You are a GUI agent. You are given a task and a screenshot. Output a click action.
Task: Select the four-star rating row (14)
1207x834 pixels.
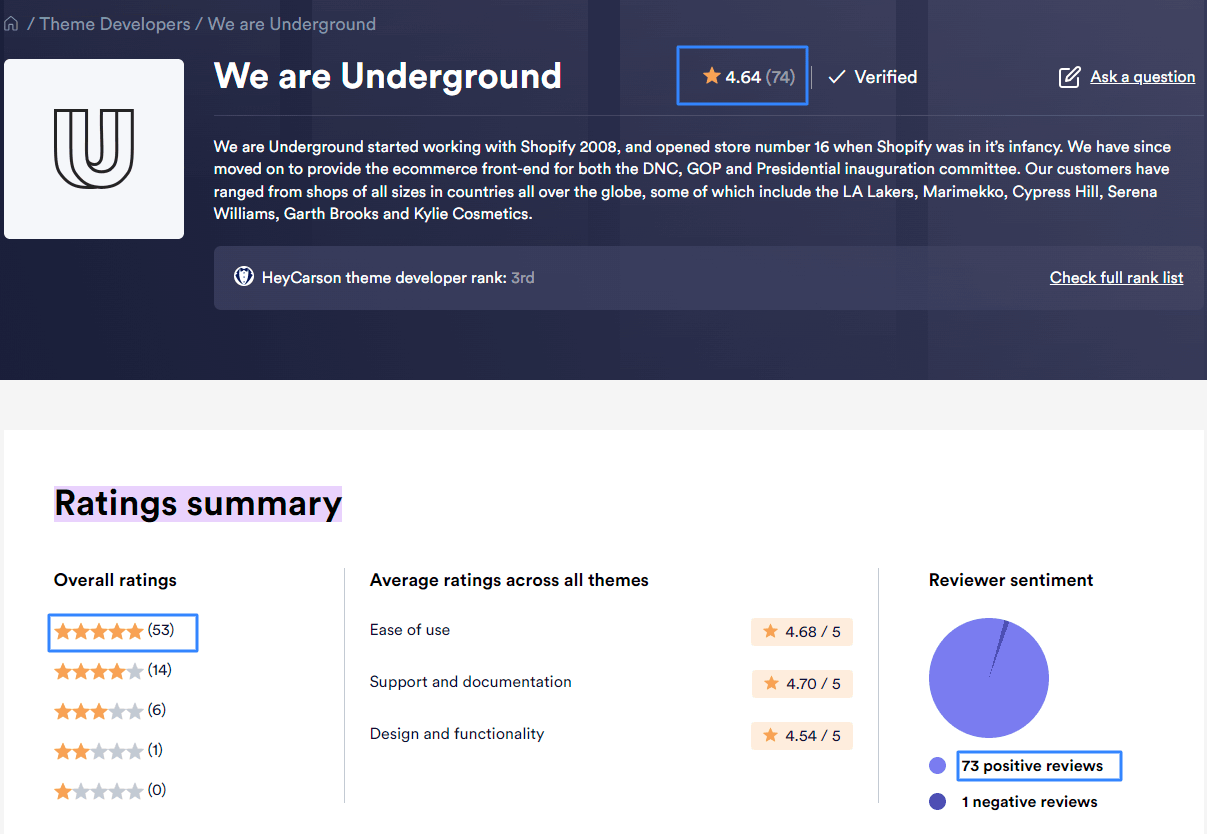tap(113, 671)
